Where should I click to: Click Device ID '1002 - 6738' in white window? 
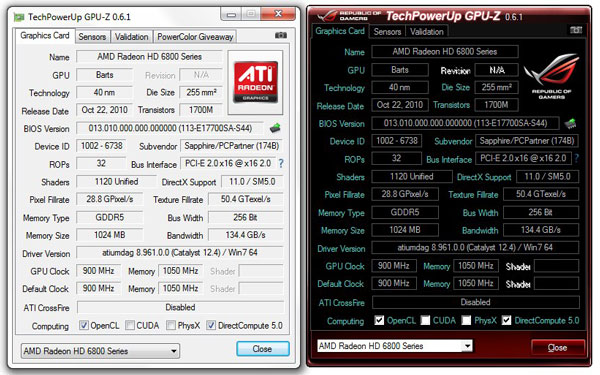(101, 146)
